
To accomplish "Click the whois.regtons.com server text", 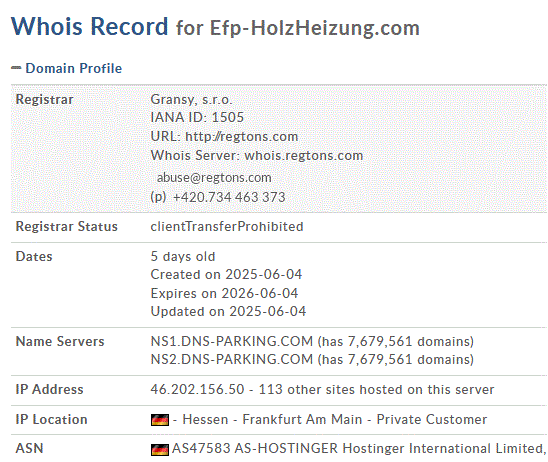I will click(x=304, y=156).
